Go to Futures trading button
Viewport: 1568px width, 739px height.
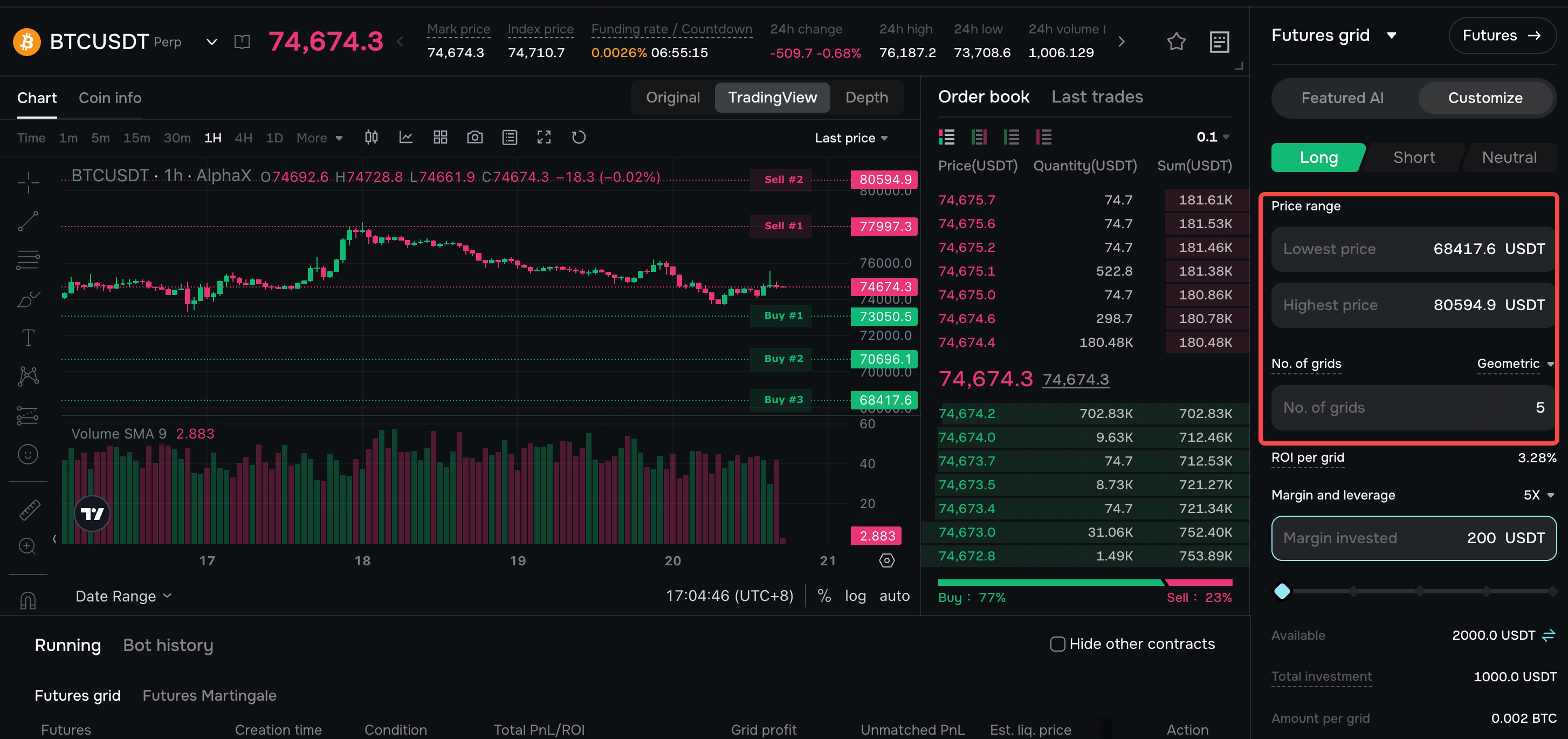pyautogui.click(x=1502, y=35)
